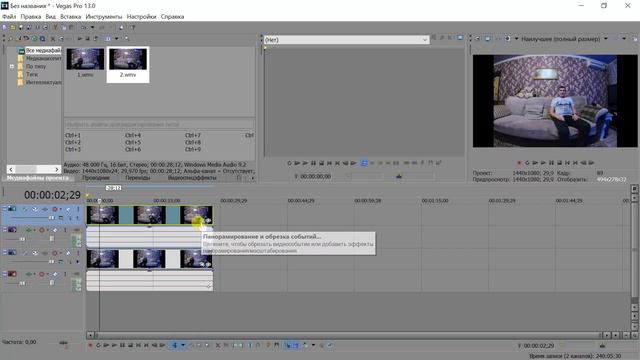Cut selection using the scissors toolbar icon
640x360 pixels.
coord(55,27)
